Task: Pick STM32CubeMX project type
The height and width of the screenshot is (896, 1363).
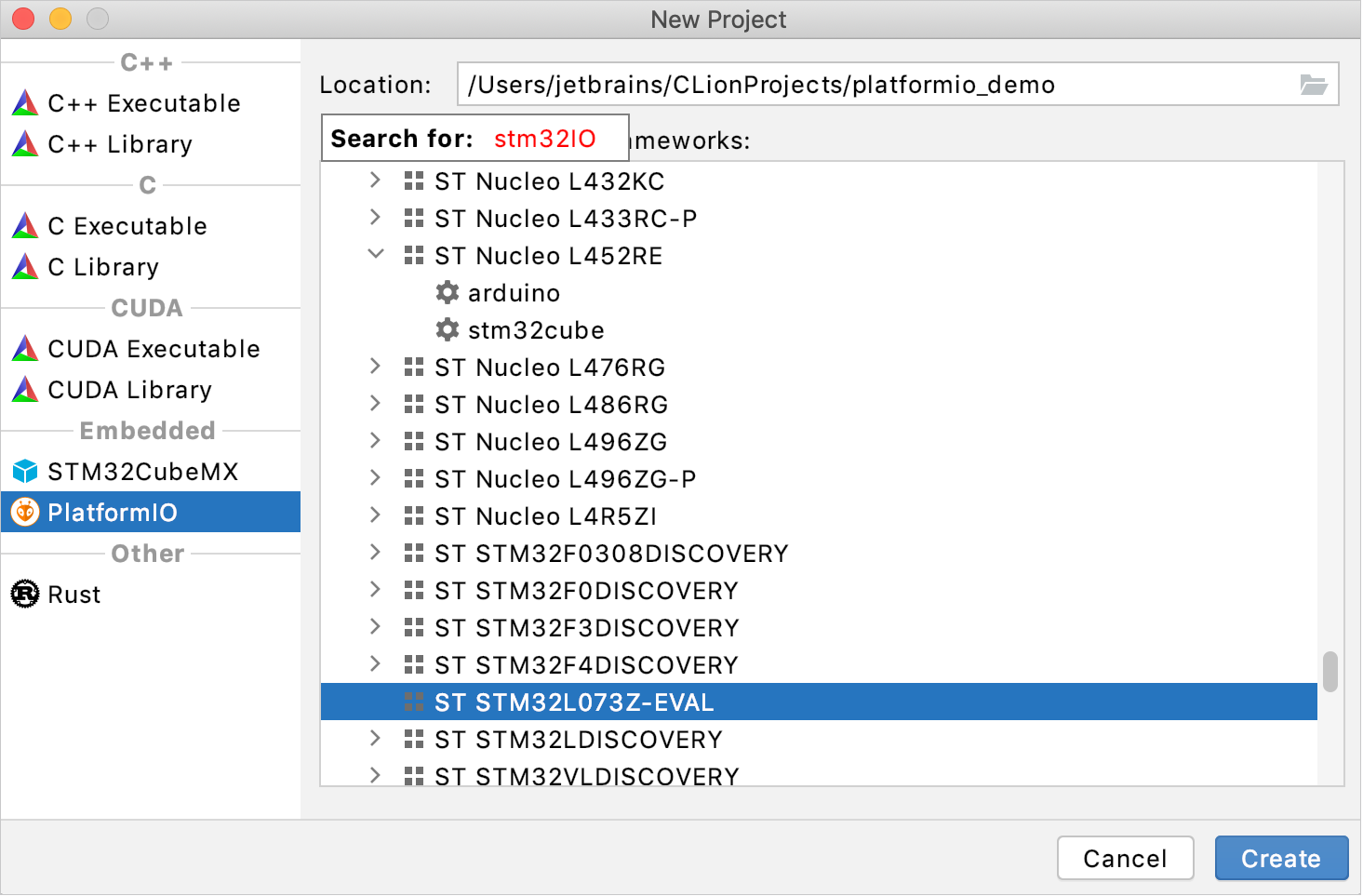Action: (151, 471)
